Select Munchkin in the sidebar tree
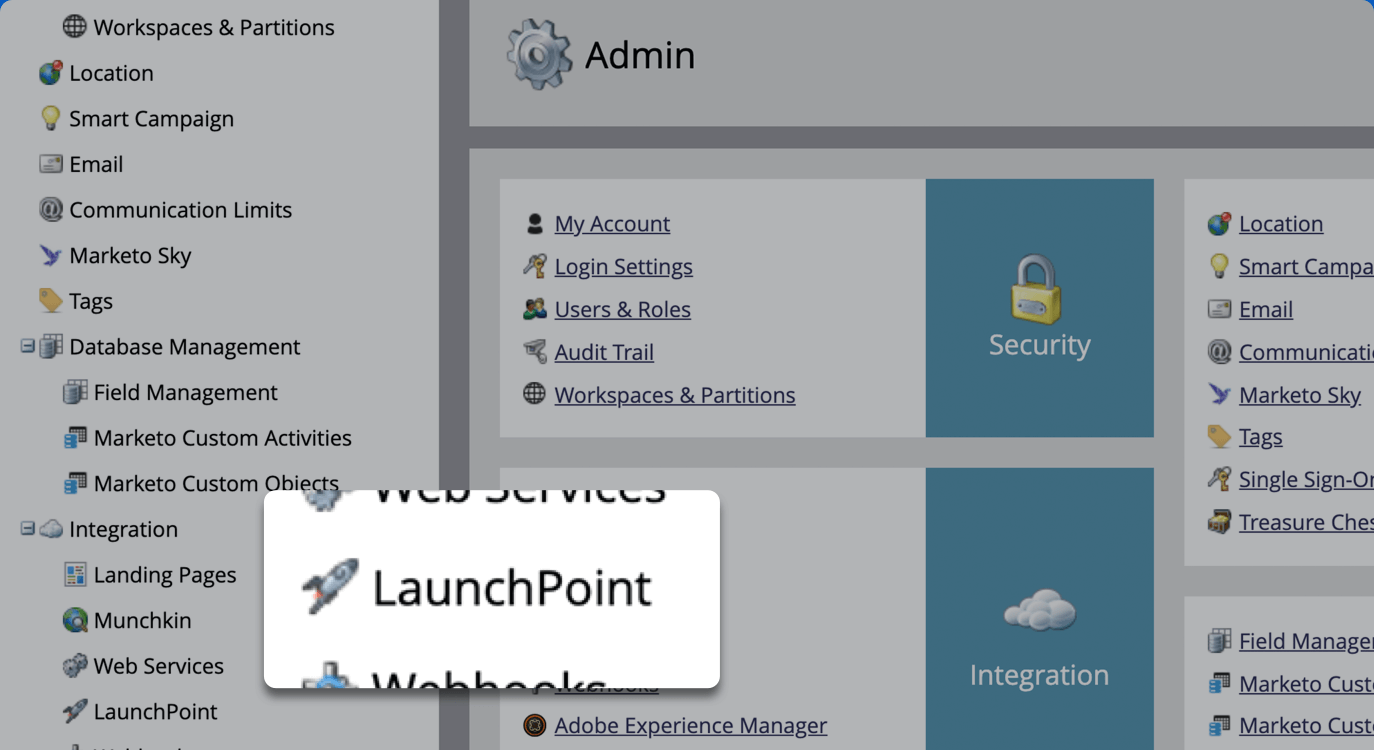This screenshot has height=750, width=1374. [x=143, y=621]
